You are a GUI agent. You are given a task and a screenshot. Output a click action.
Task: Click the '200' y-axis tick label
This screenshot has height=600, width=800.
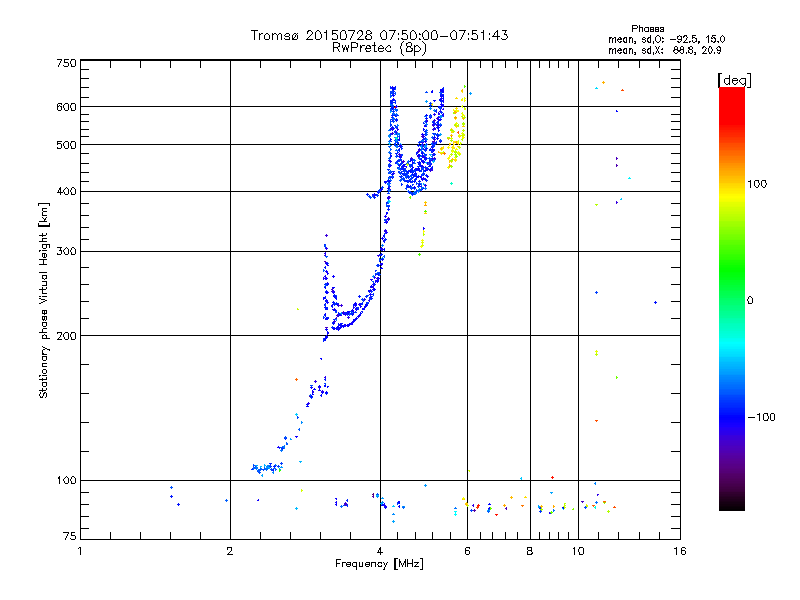pyautogui.click(x=66, y=336)
